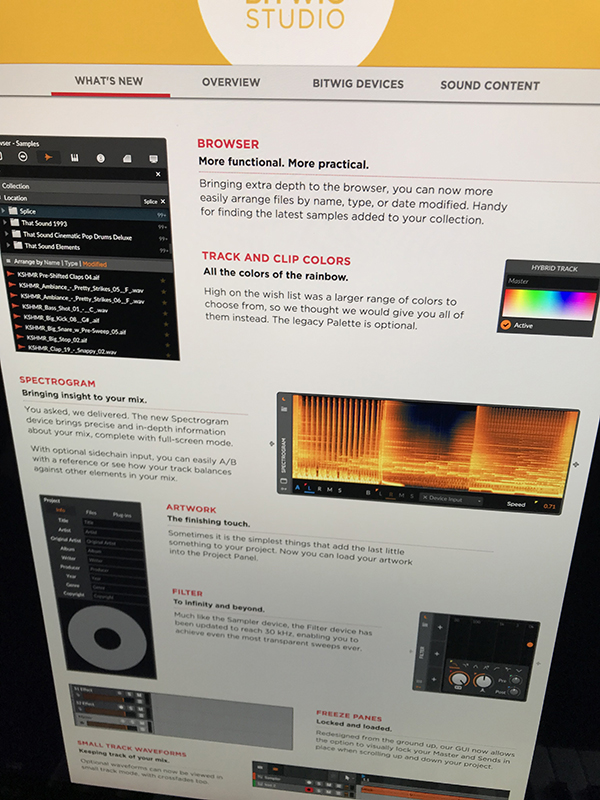Toggle Spectrogram input A
This screenshot has height=800, width=600.
point(297,488)
